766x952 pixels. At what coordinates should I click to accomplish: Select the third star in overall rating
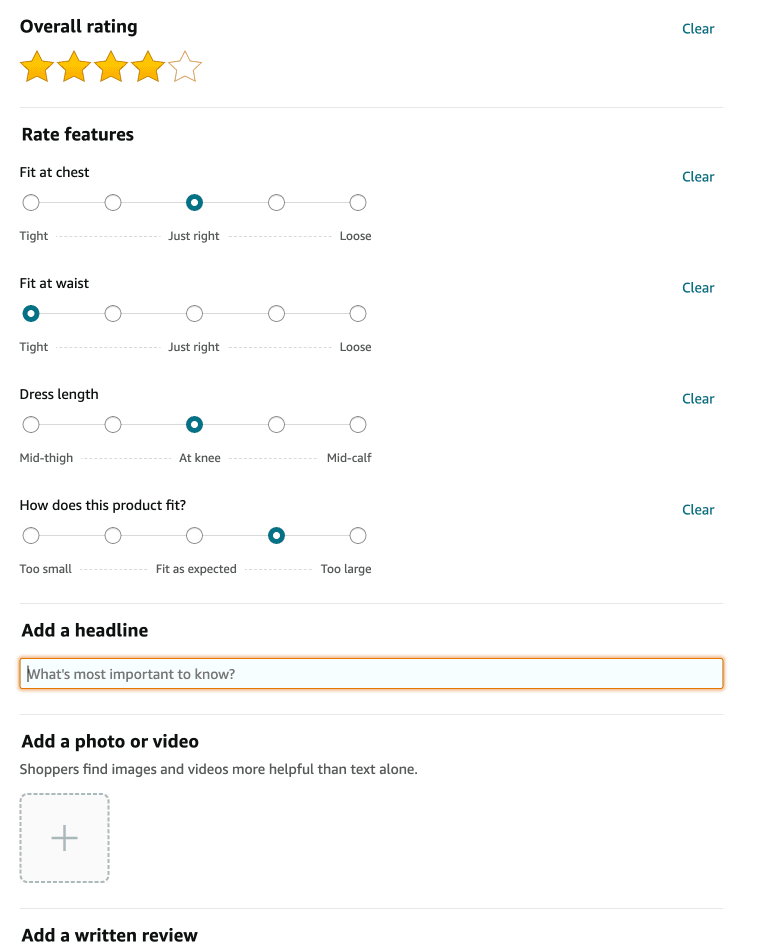pos(111,68)
